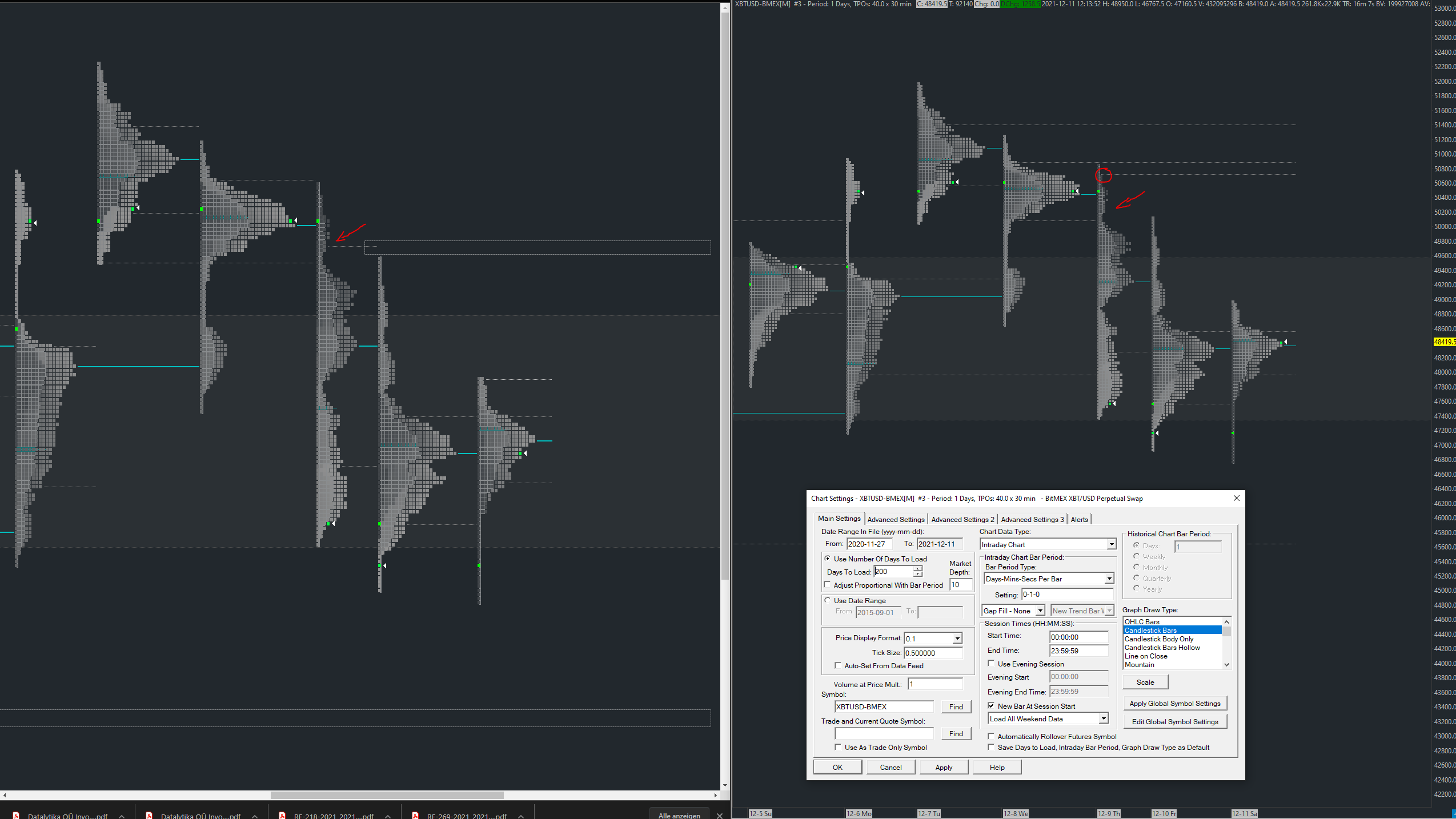The width and height of the screenshot is (1456, 819).
Task: Open the Chart Data Type dropdown
Action: tap(1111, 544)
